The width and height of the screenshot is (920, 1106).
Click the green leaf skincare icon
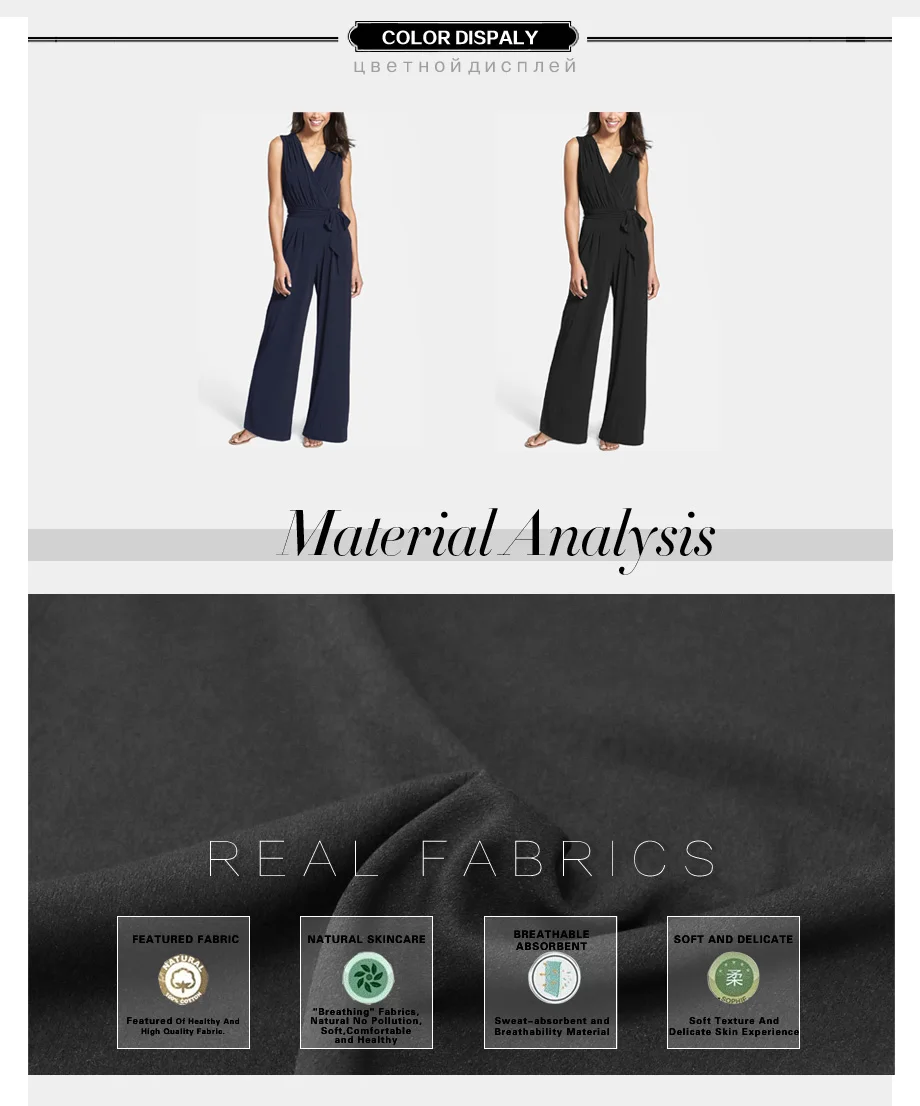tap(368, 978)
